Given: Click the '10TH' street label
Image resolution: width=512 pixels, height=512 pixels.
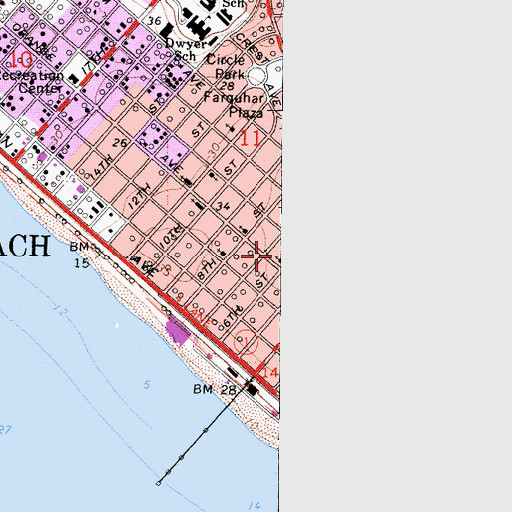Looking at the screenshot, I should pyautogui.click(x=171, y=237).
